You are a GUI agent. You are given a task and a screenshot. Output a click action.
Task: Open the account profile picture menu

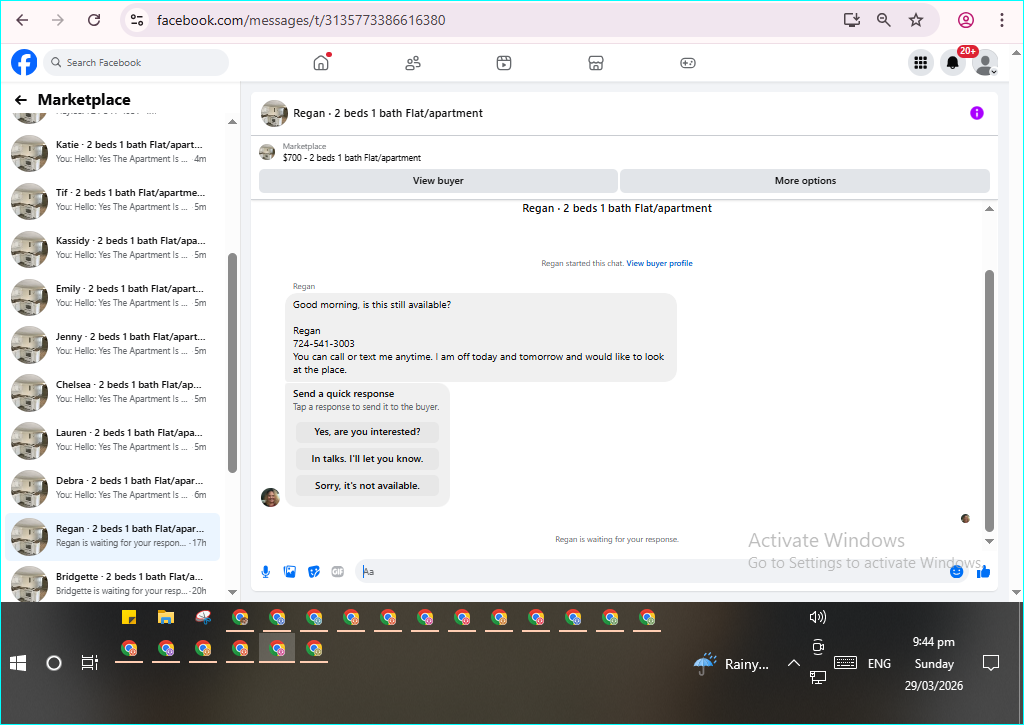pyautogui.click(x=985, y=63)
